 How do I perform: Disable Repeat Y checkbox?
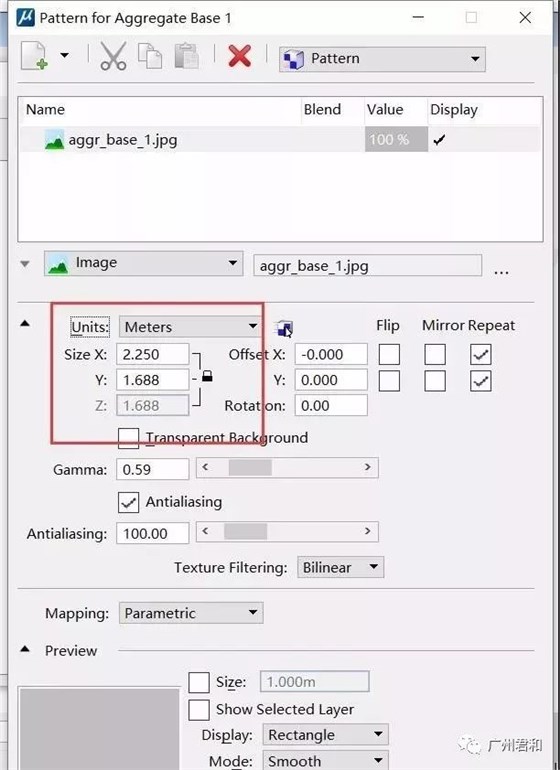(480, 381)
